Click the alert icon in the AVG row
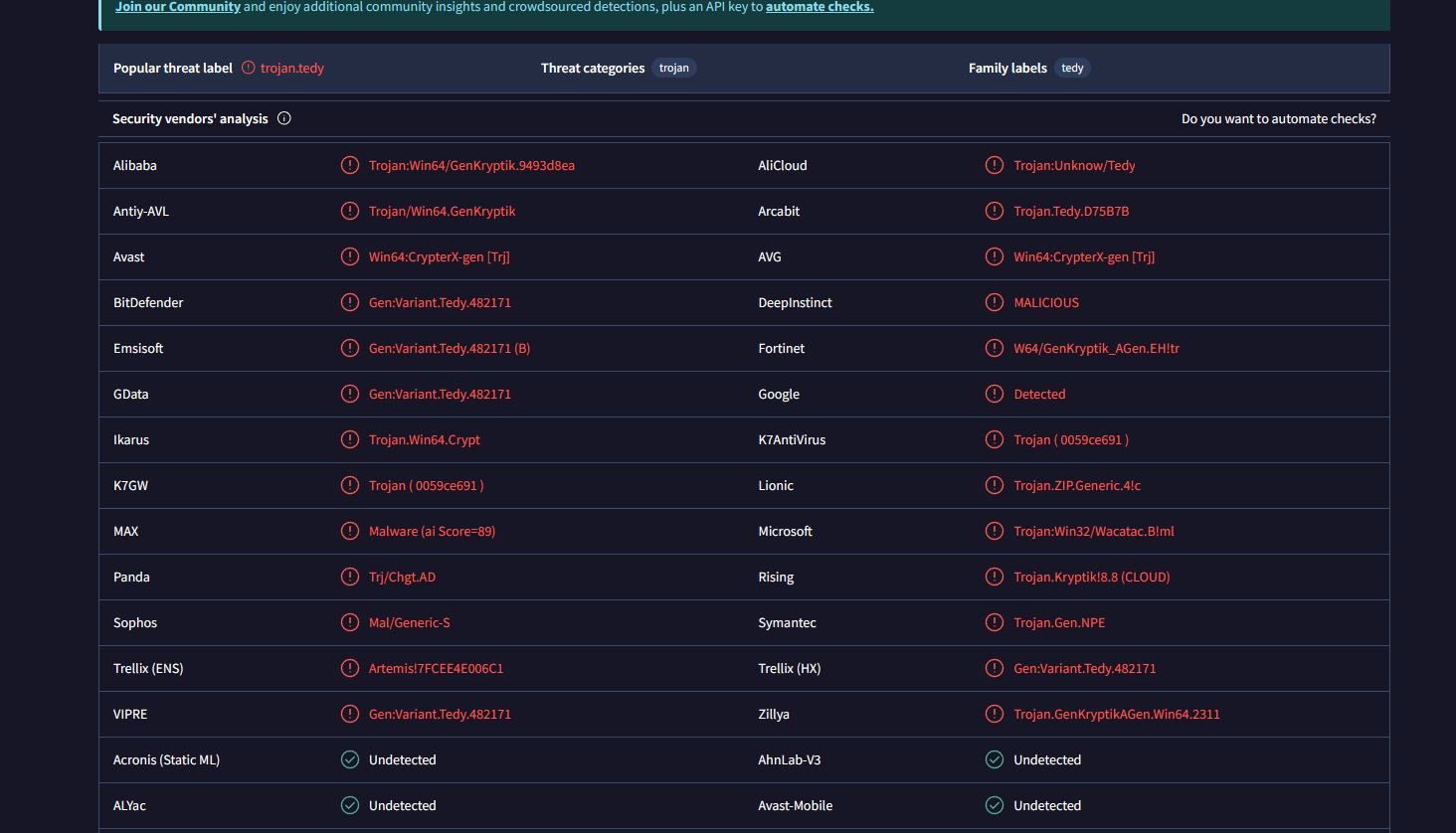1456x833 pixels. tap(995, 256)
